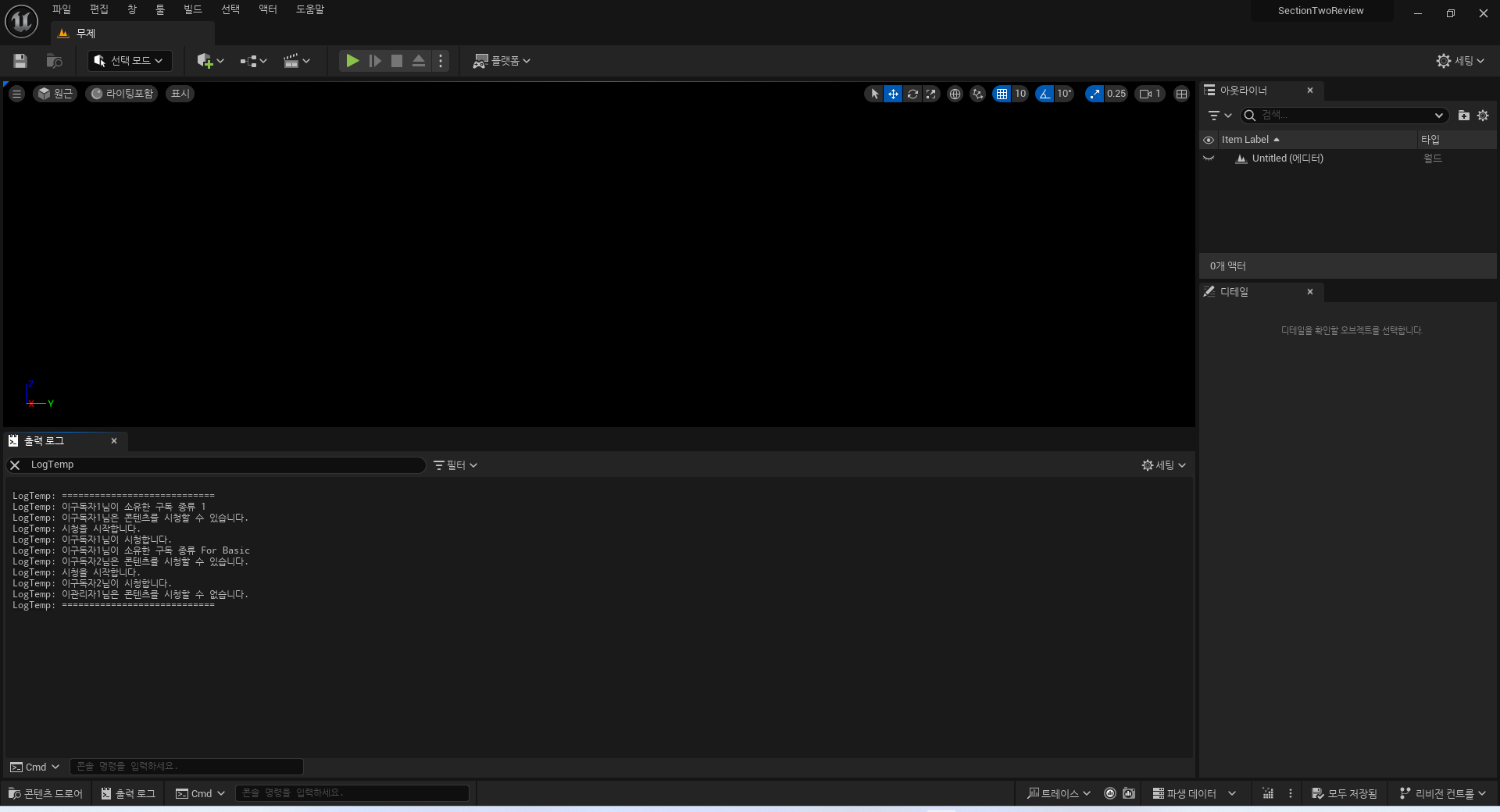
Task: Click the outliner new folder icon
Action: pyautogui.click(x=1463, y=116)
